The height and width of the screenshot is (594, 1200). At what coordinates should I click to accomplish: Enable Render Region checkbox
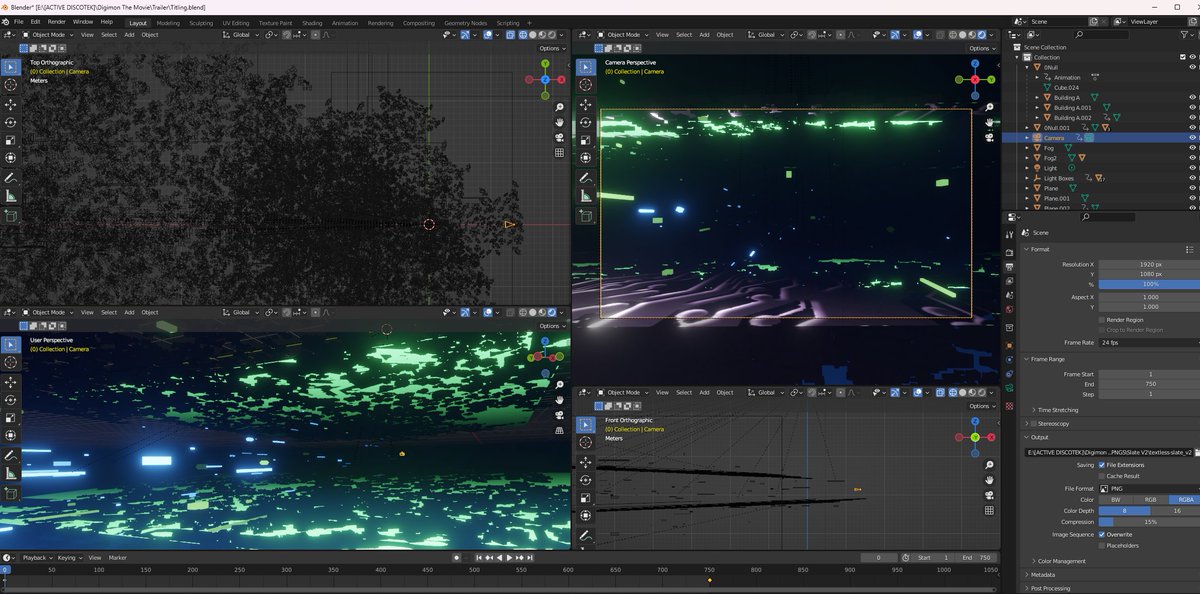1103,319
